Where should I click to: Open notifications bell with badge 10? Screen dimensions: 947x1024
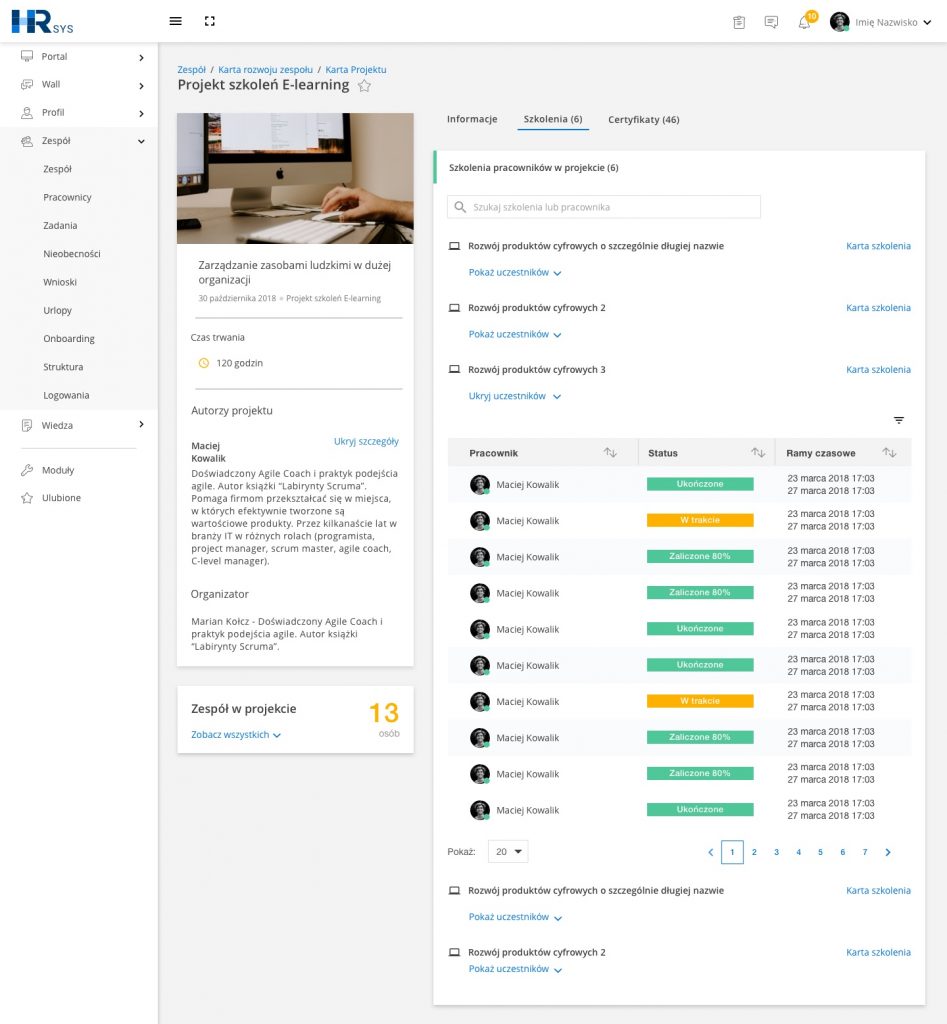point(806,21)
